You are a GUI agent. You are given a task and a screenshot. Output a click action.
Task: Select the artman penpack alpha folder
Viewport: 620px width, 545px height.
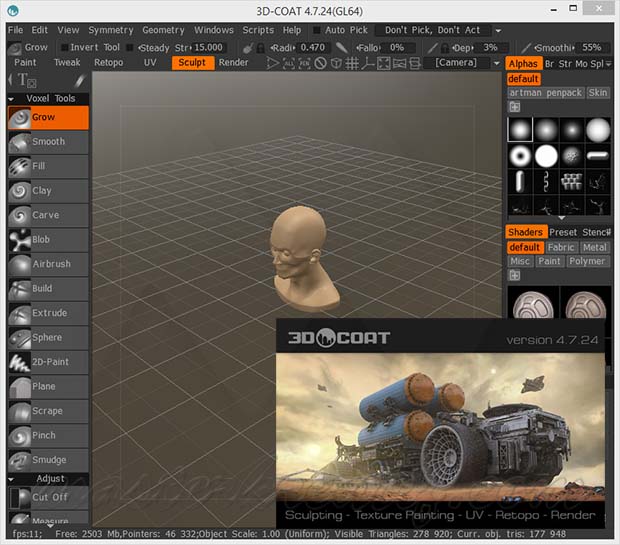pyautogui.click(x=545, y=93)
